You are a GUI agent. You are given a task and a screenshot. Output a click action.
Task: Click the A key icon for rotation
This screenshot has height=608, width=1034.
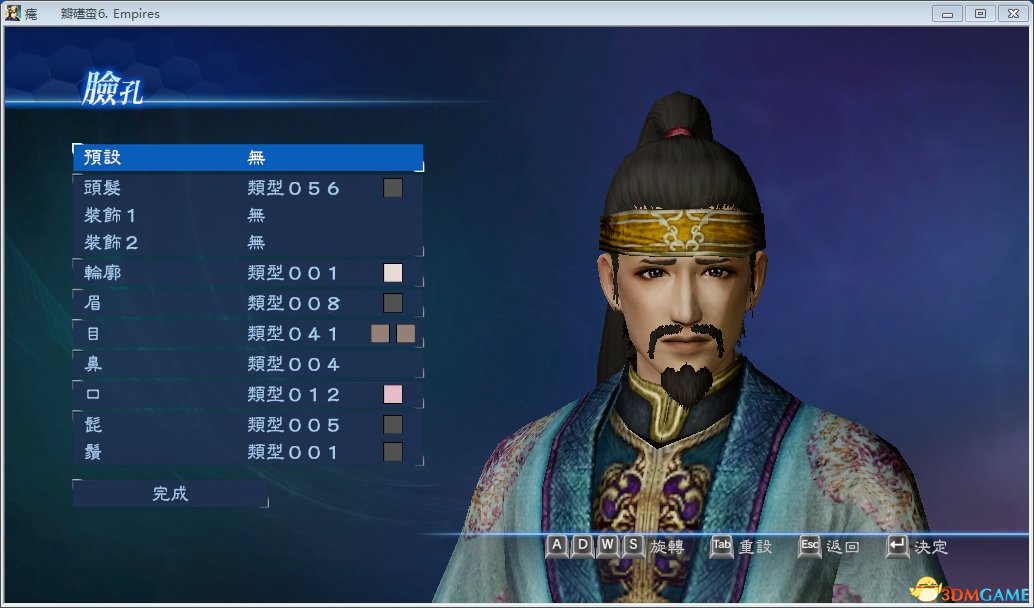[557, 546]
